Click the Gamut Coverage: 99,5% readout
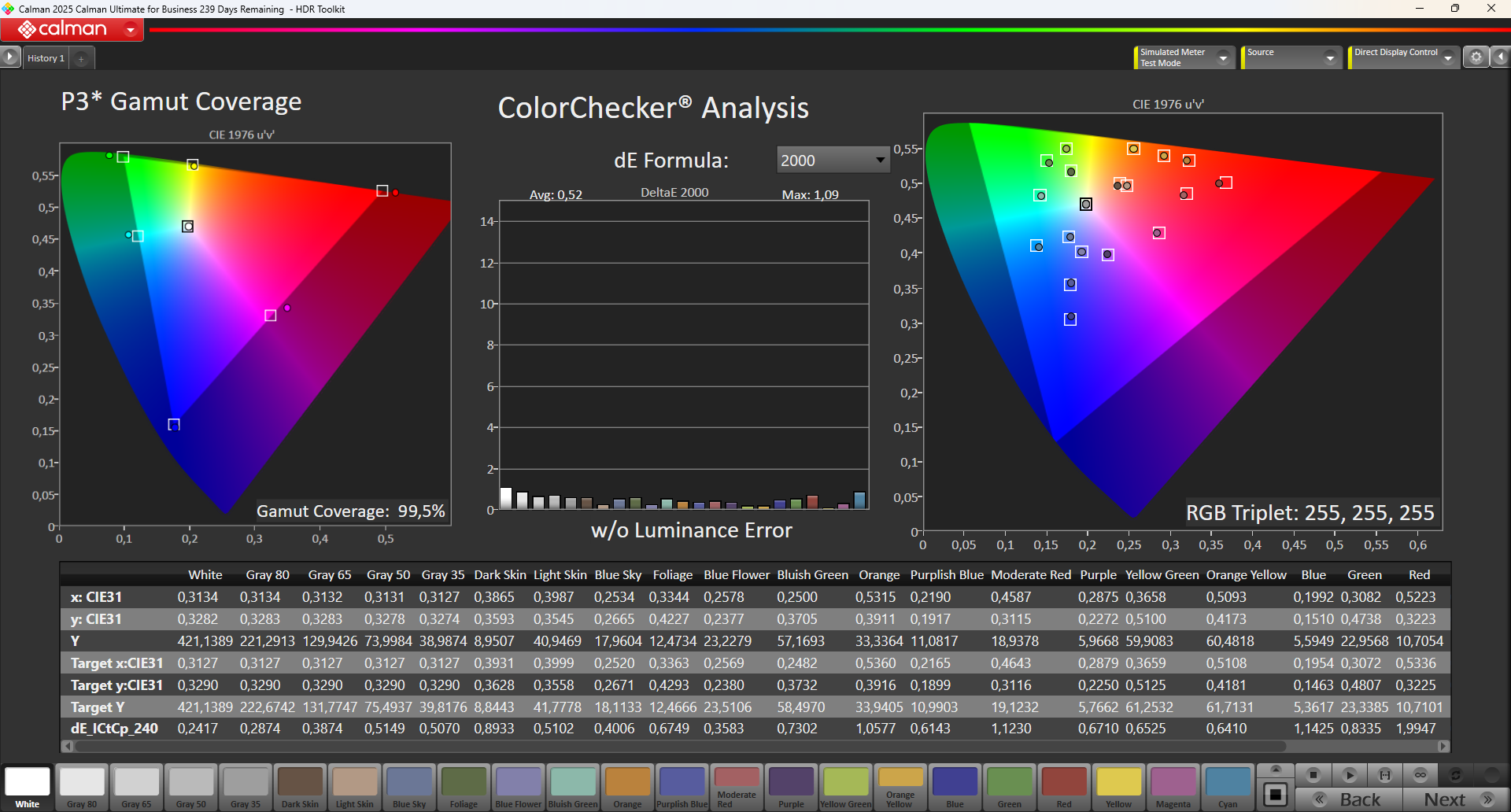The height and width of the screenshot is (812, 1511). click(x=351, y=511)
